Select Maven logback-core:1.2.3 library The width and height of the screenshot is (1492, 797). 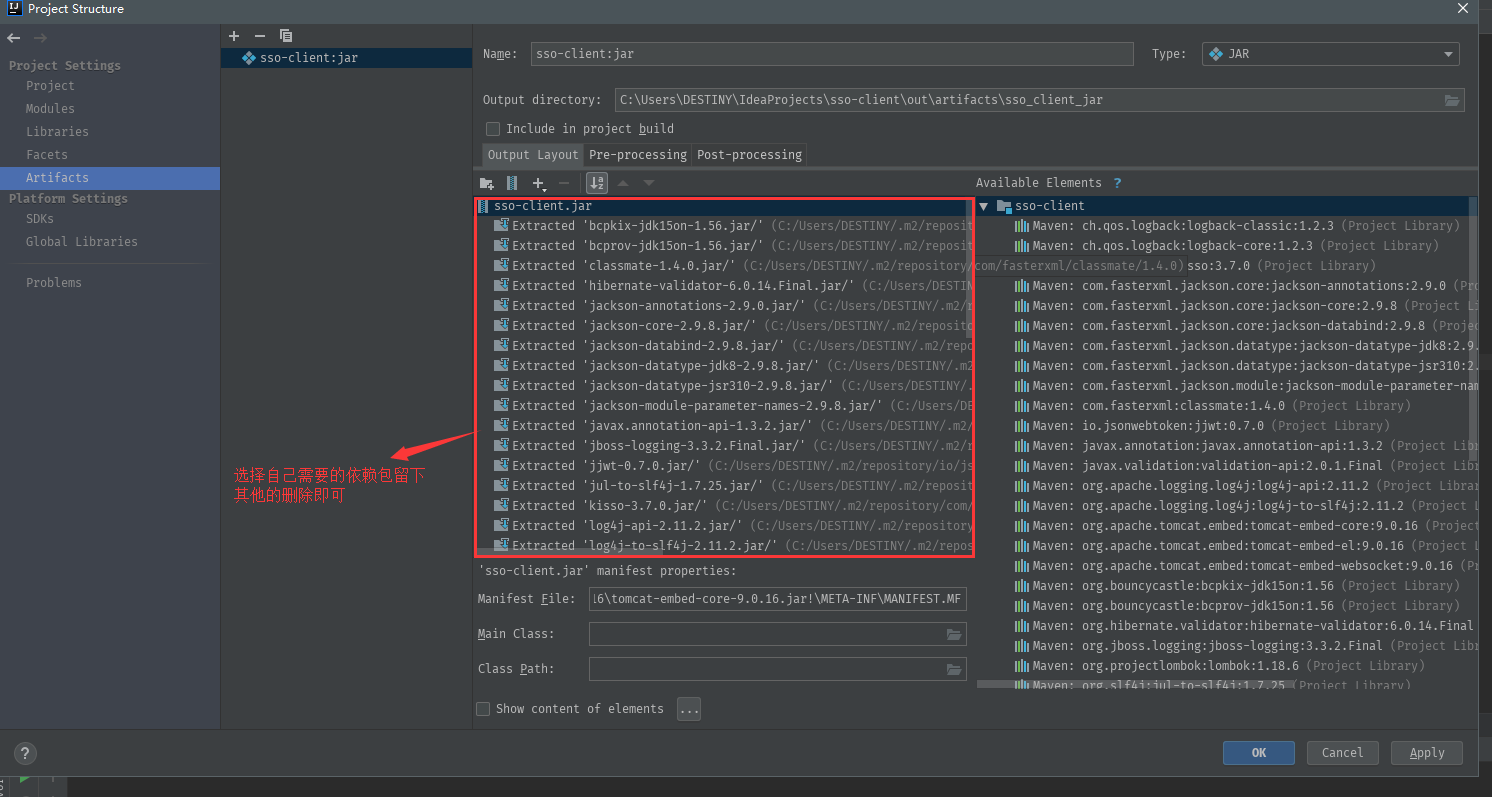click(x=1226, y=246)
